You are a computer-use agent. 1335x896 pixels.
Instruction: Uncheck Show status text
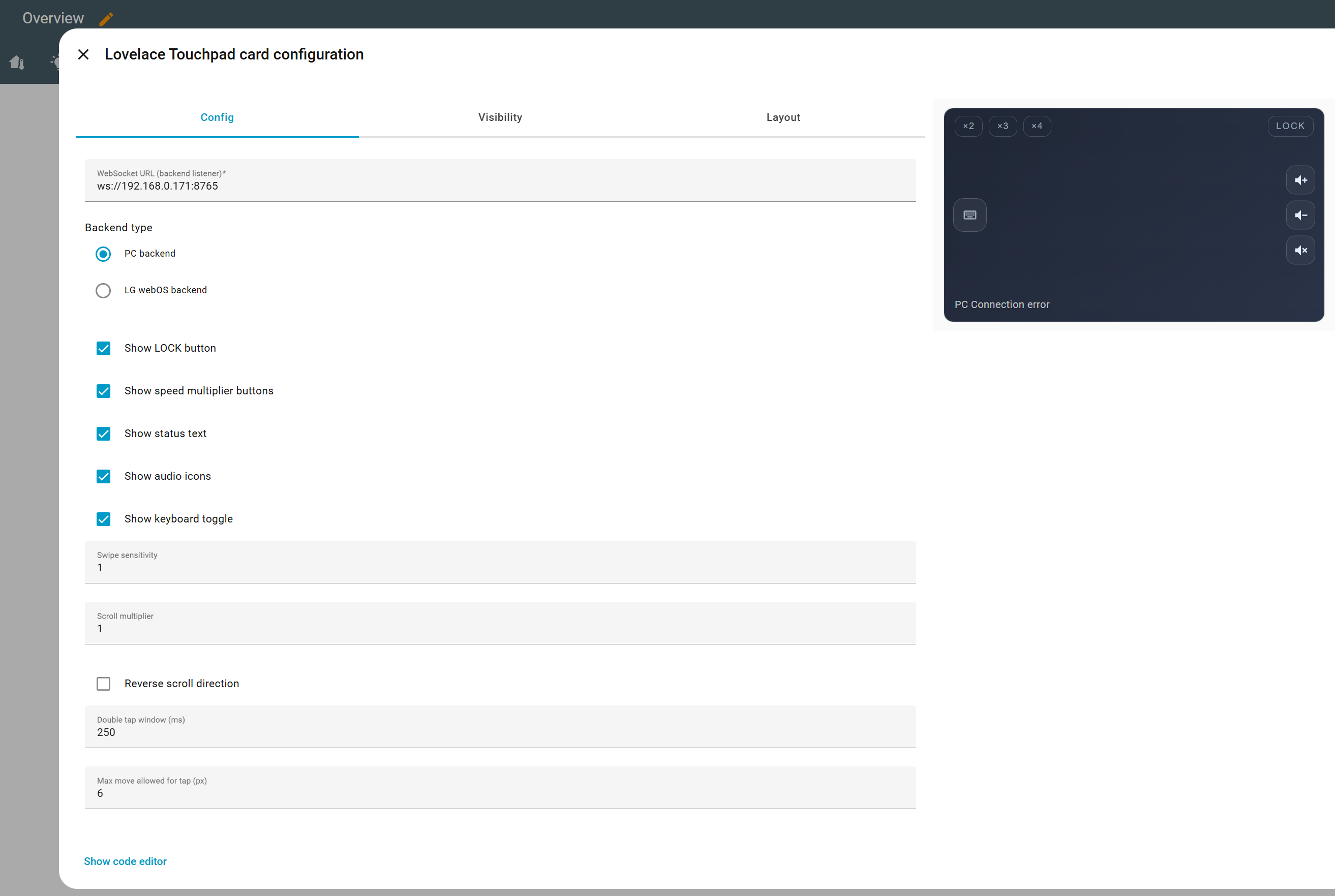[x=103, y=434]
